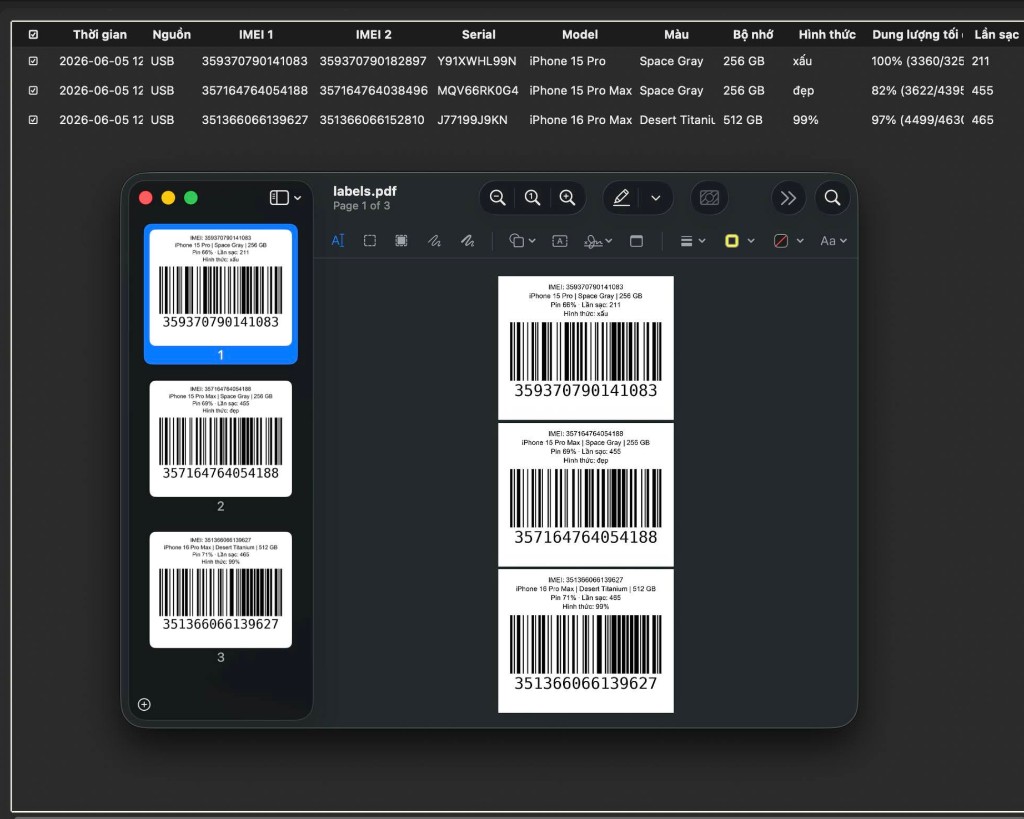Screen dimensions: 1024x819
Task: Click the 512 GB memory cell
Action: 743,120
